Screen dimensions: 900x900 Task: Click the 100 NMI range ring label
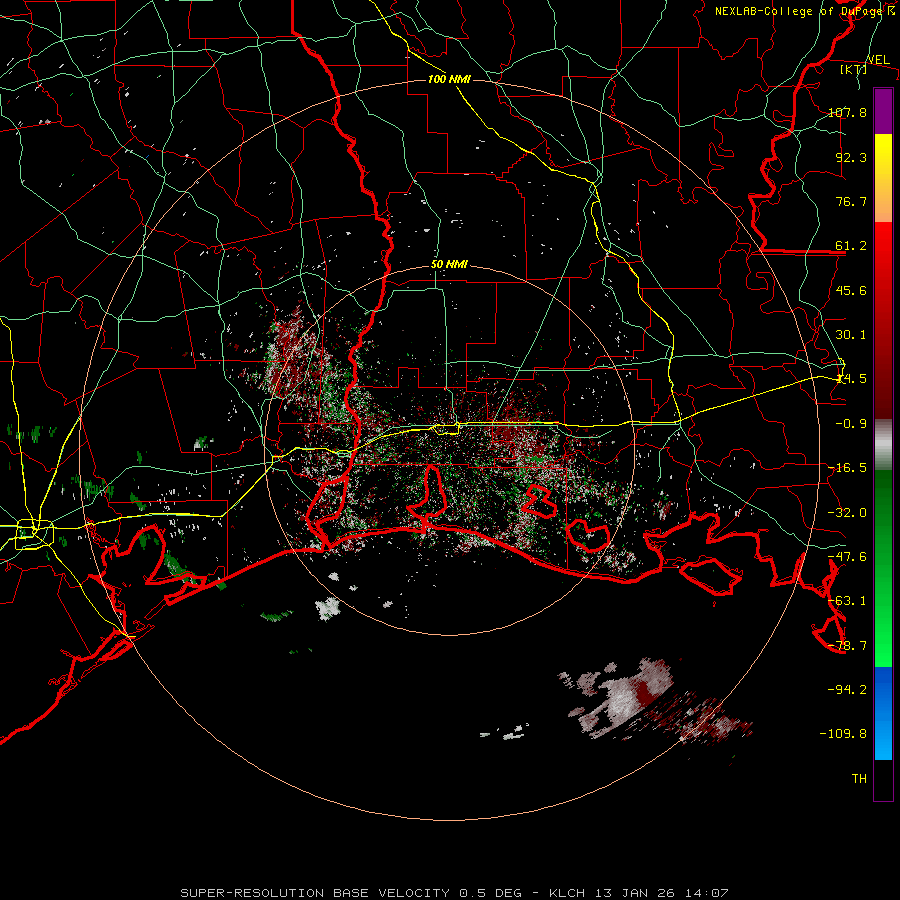click(x=449, y=79)
